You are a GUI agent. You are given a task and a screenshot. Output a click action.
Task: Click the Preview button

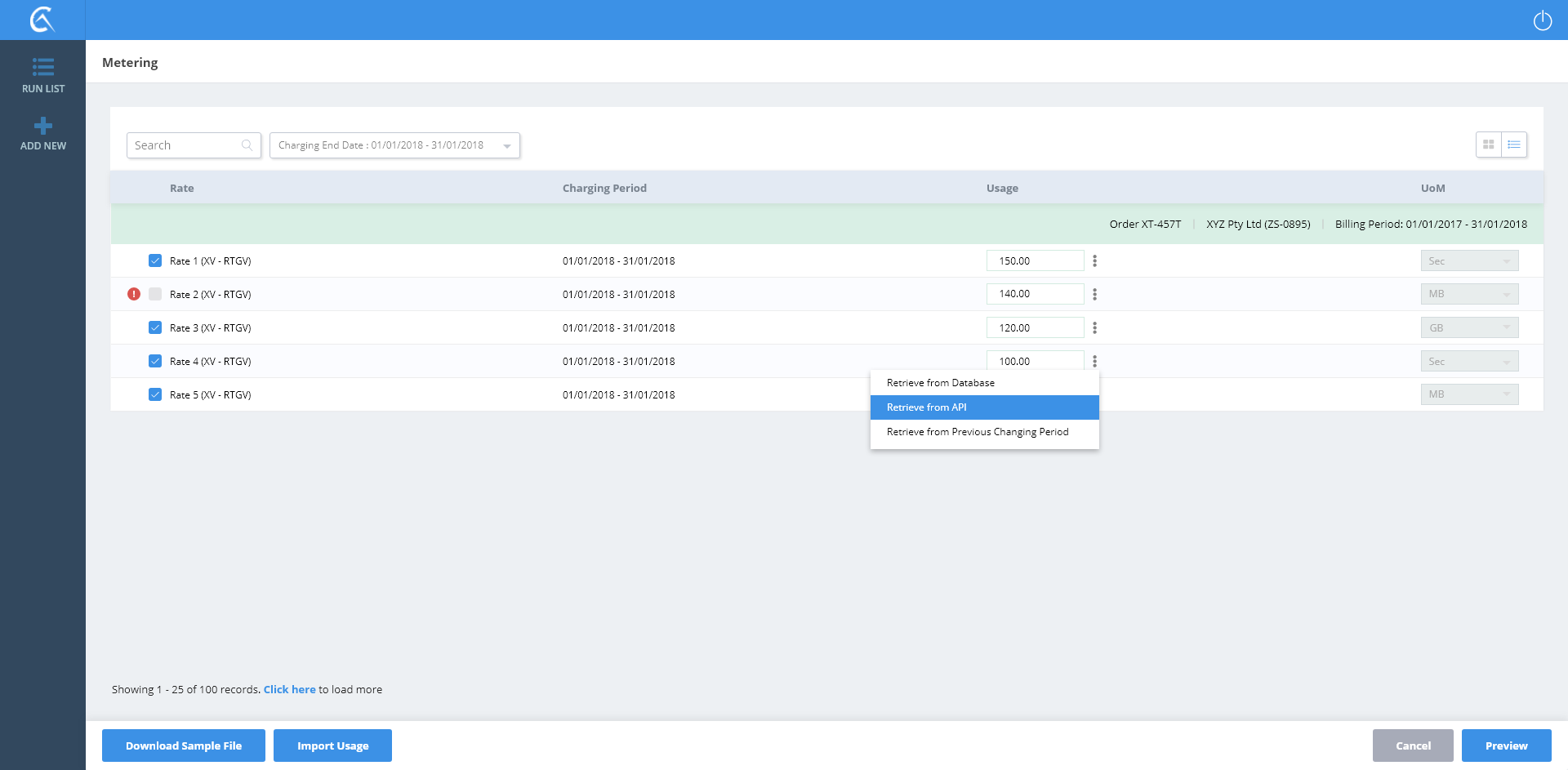click(x=1506, y=746)
